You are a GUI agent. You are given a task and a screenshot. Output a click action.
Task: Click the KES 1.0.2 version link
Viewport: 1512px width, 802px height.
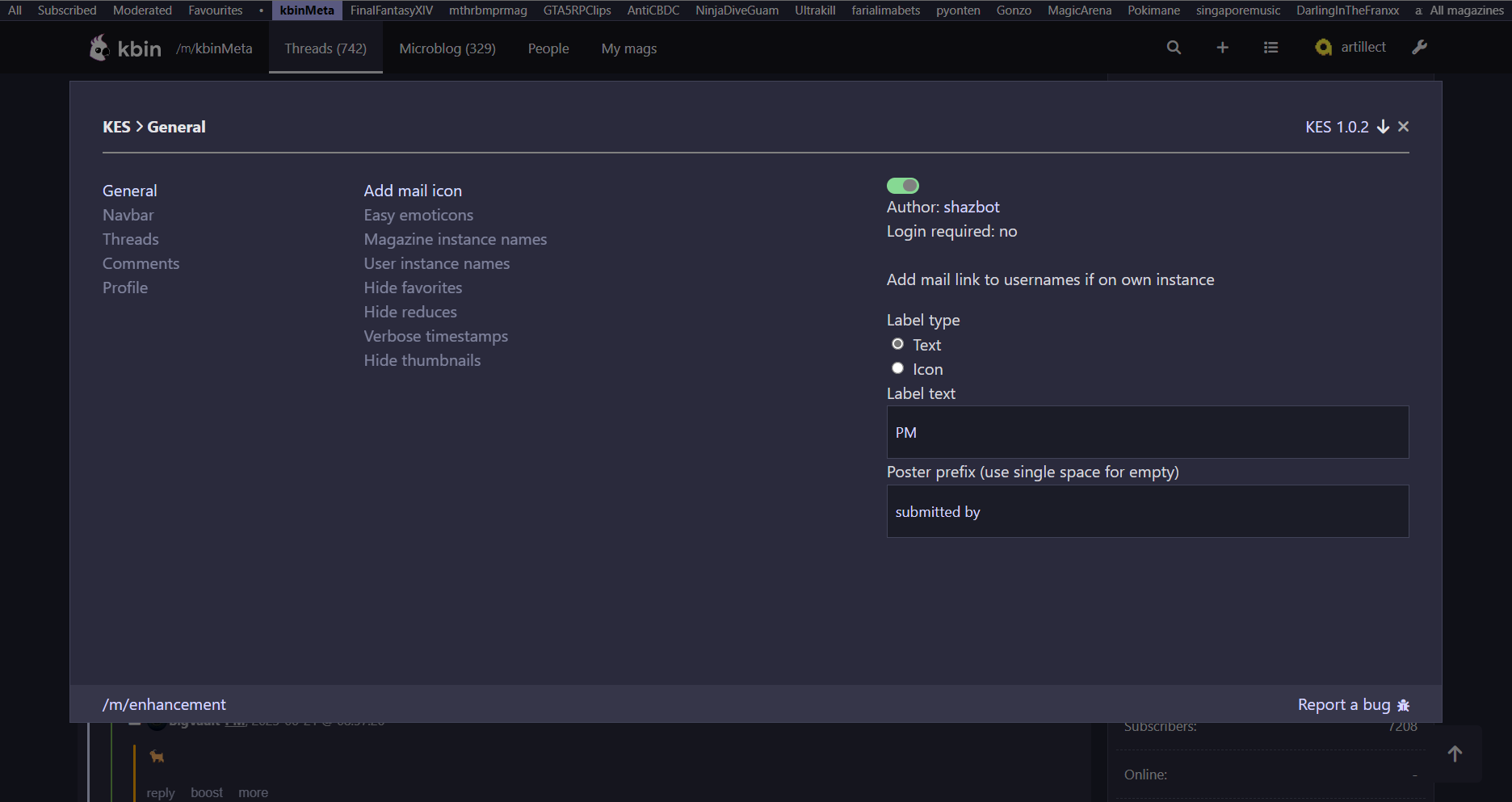pos(1337,127)
